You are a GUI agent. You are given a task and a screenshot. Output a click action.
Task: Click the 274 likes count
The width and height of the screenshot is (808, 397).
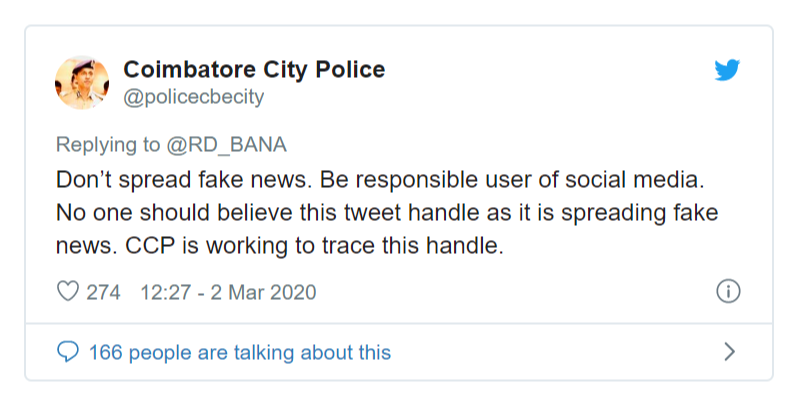[x=104, y=292]
